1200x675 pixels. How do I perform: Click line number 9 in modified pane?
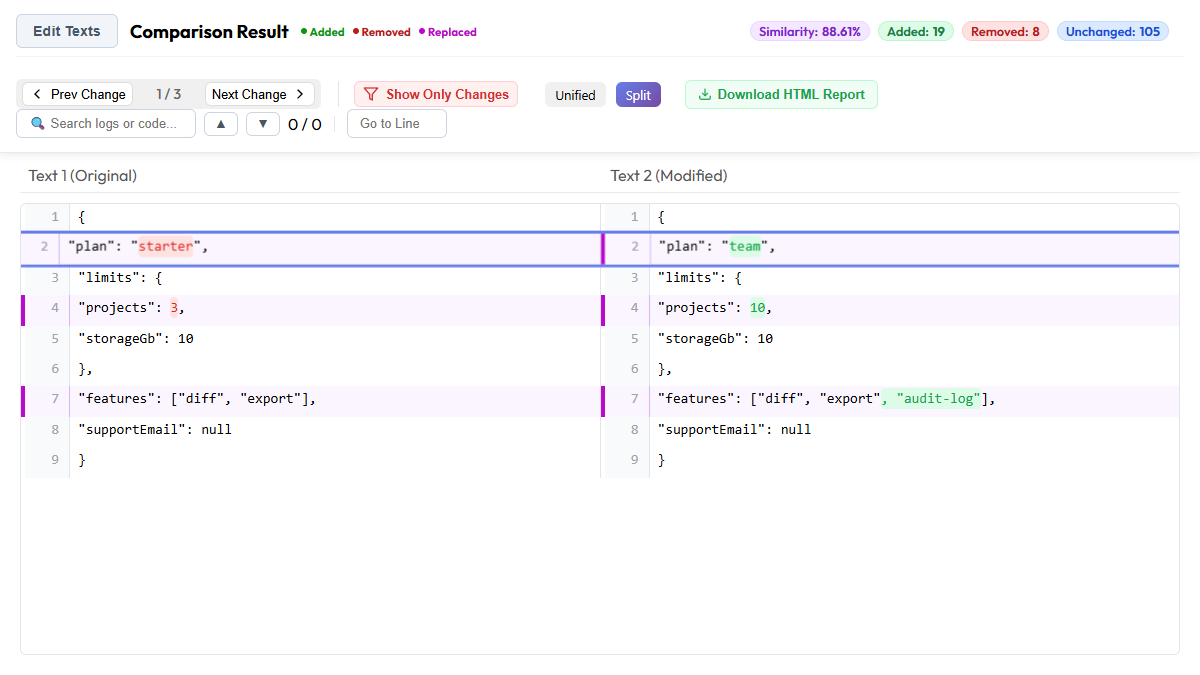click(634, 460)
